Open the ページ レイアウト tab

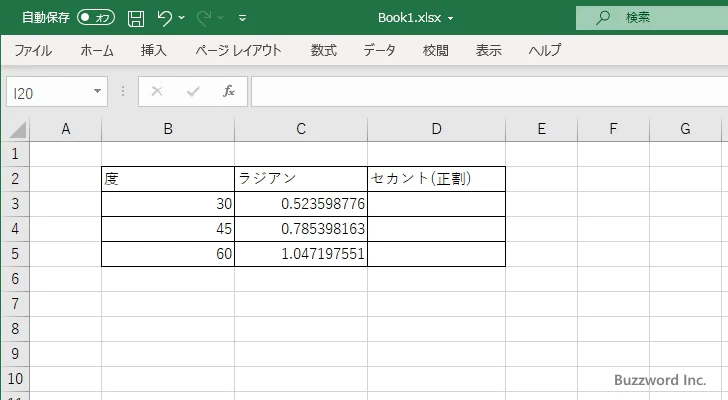238,50
